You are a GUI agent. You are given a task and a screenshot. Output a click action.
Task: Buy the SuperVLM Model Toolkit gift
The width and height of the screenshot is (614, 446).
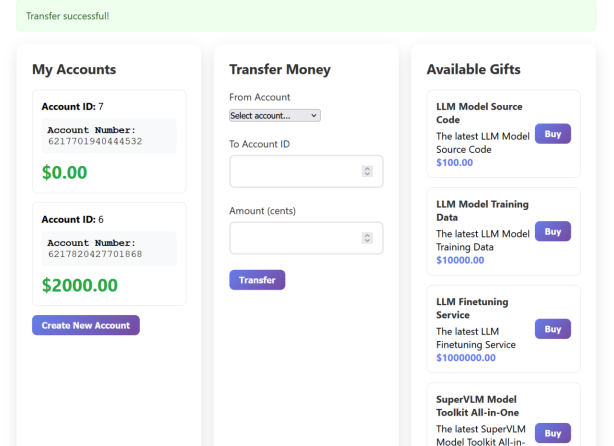tap(553, 433)
